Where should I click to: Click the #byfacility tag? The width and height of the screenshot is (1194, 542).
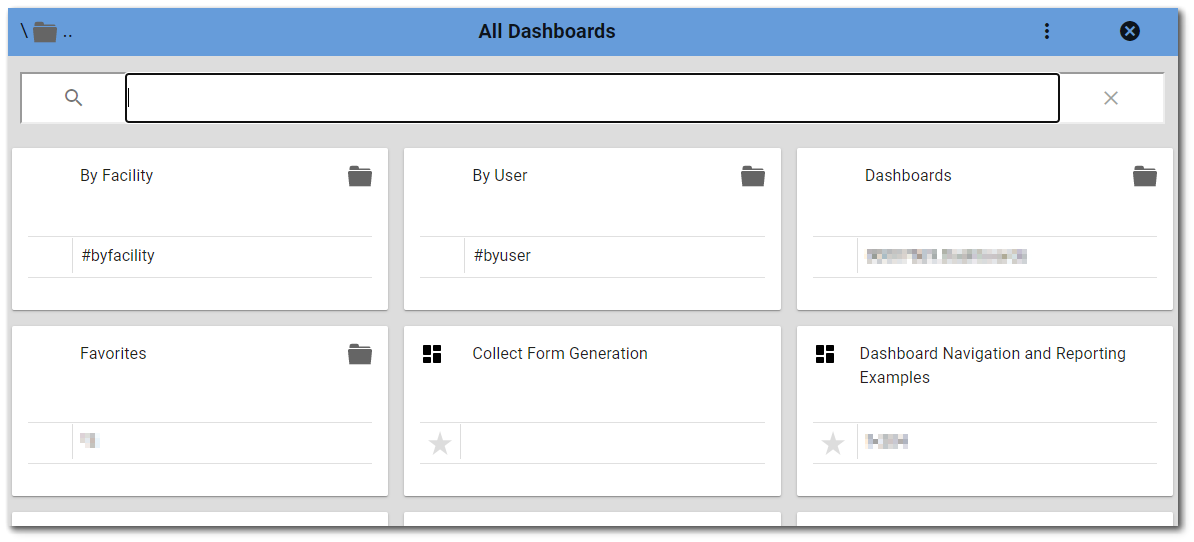click(x=118, y=256)
